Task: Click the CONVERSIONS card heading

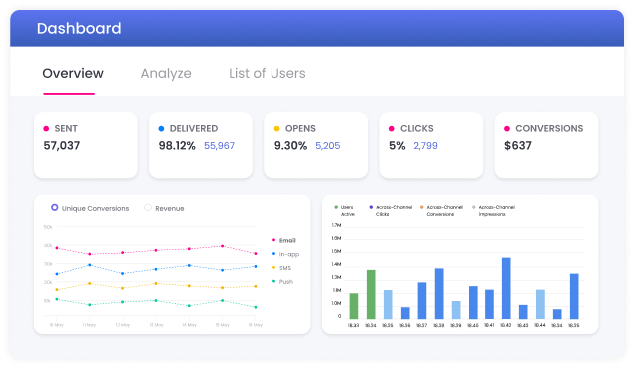Action: point(549,129)
